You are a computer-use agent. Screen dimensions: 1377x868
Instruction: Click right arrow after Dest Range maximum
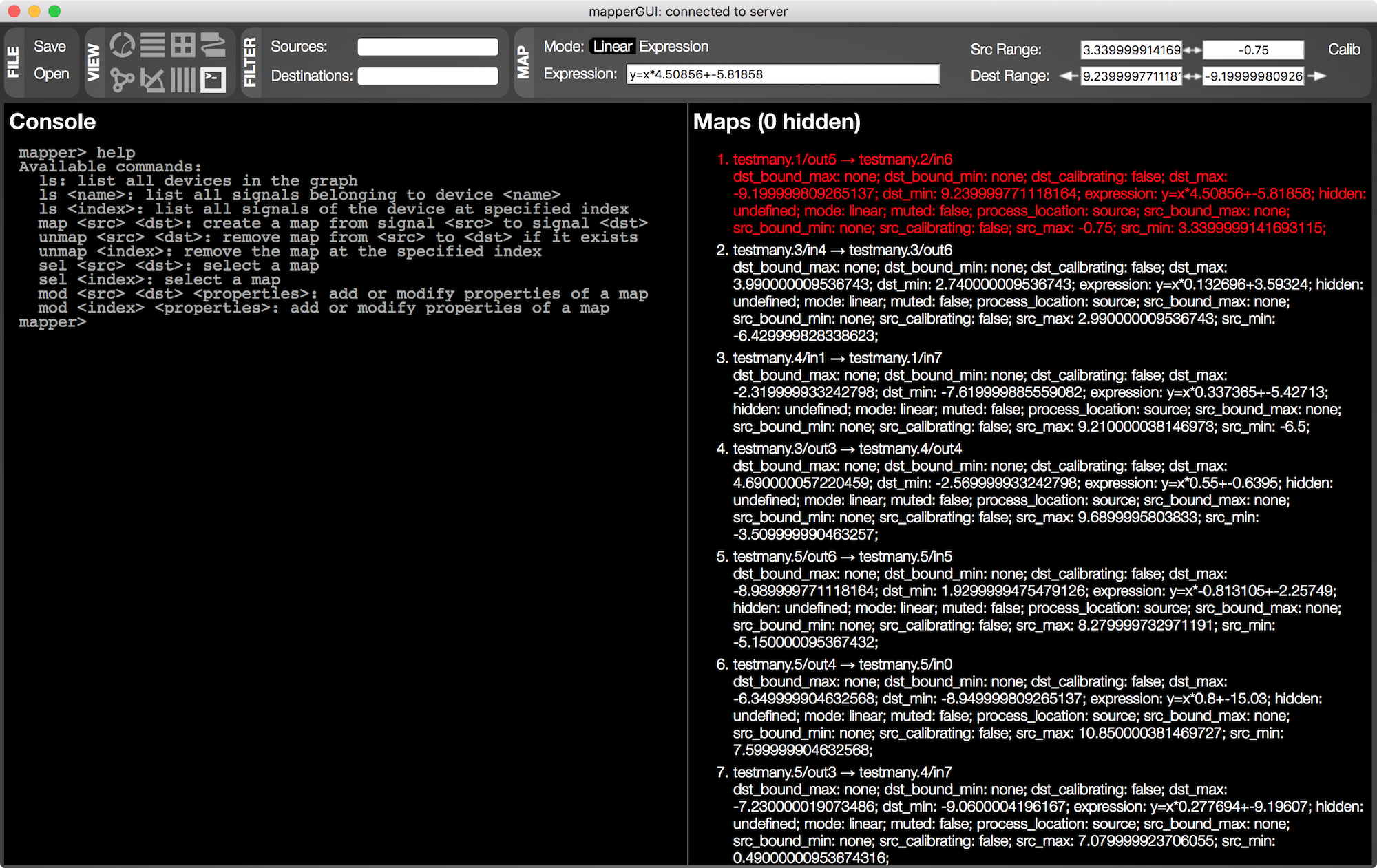point(1317,76)
